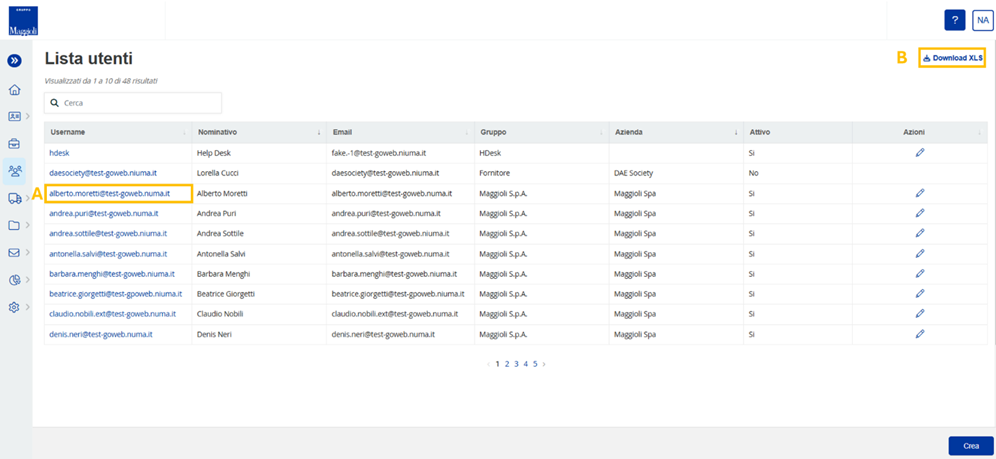Edit Alberto Moretti with pencil icon
Image resolution: width=996 pixels, height=459 pixels.
tap(920, 192)
